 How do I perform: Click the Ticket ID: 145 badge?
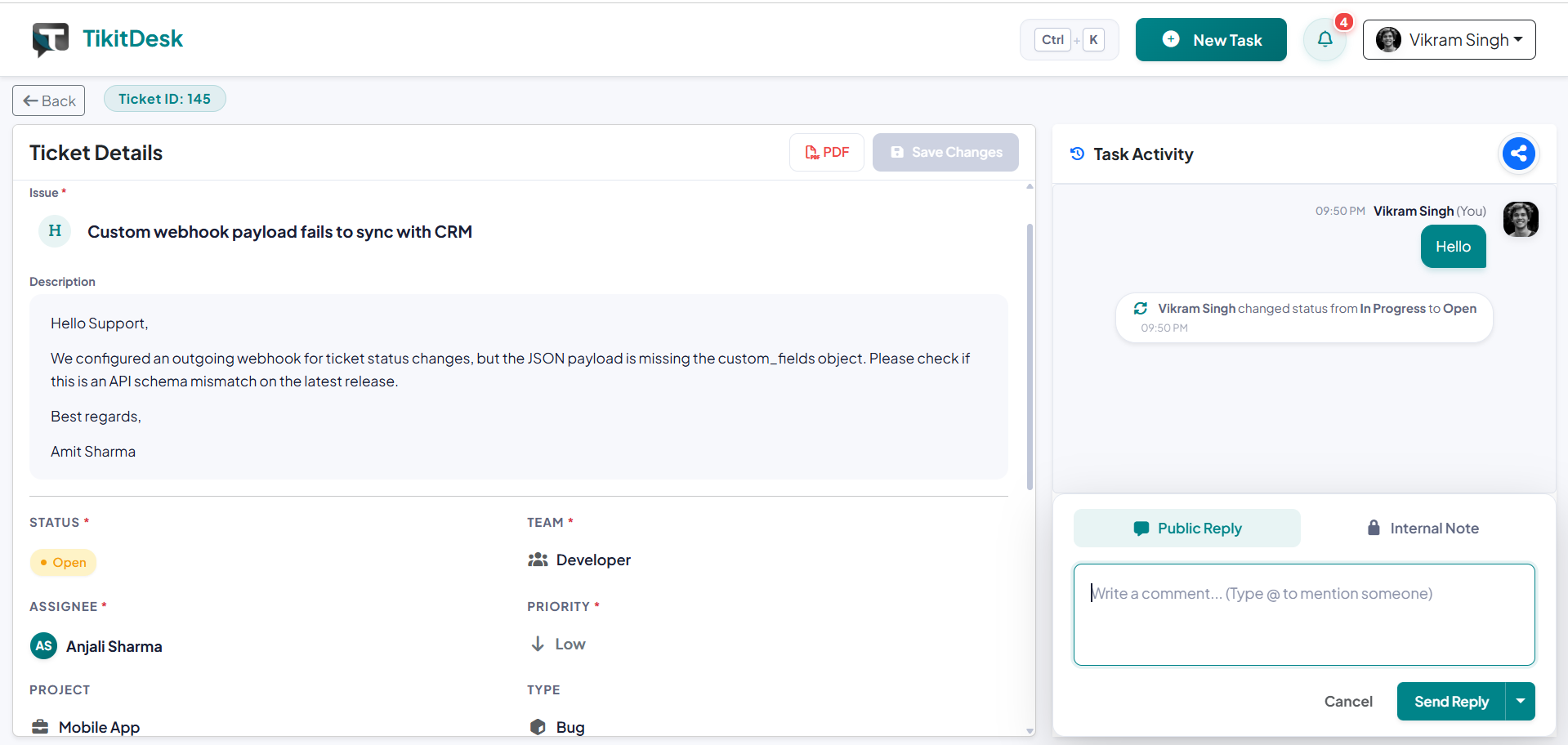coord(164,99)
